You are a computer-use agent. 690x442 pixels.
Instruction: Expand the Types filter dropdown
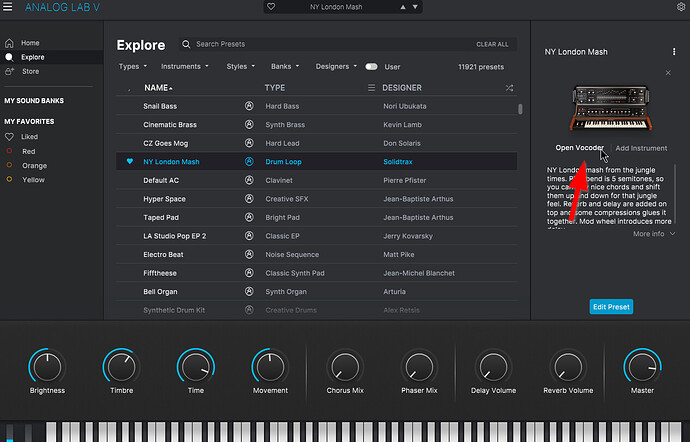132,66
